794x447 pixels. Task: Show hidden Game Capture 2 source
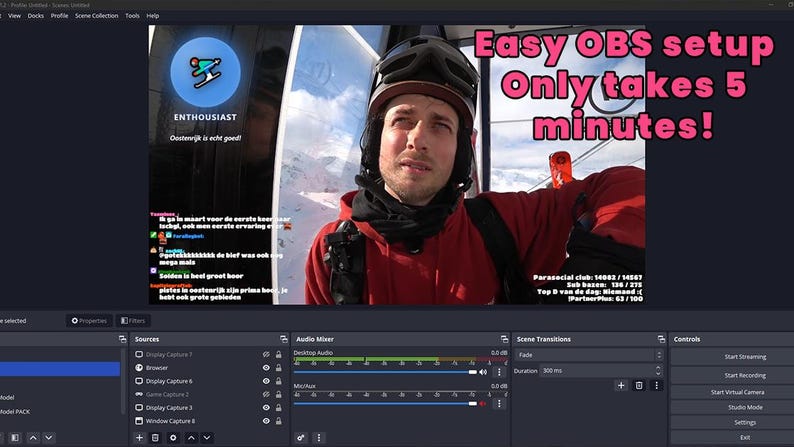(x=266, y=394)
